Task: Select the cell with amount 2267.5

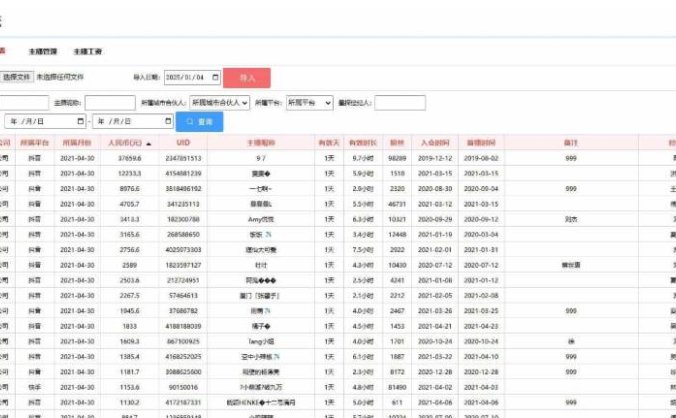Action: coord(130,296)
